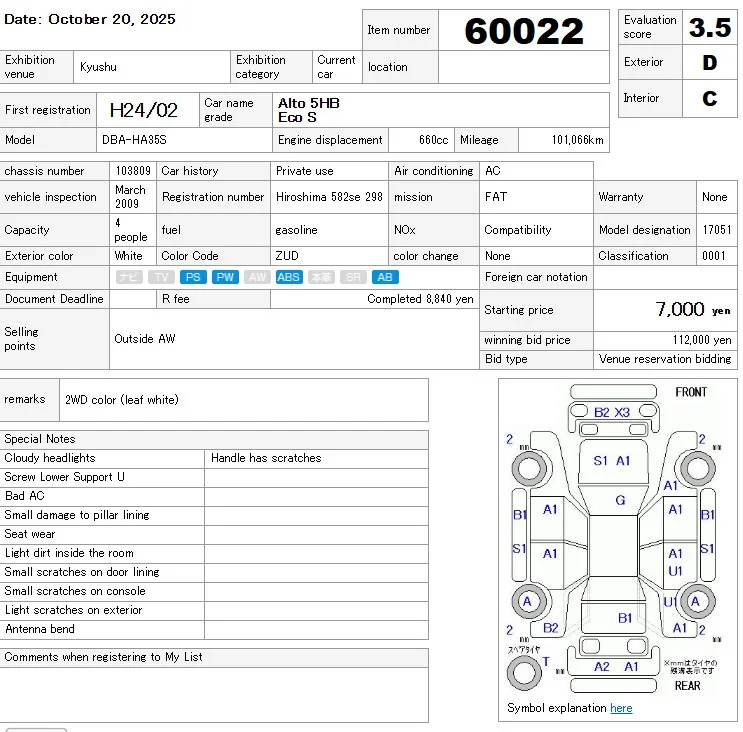
Task: Click the My List comments field
Action: point(214,695)
